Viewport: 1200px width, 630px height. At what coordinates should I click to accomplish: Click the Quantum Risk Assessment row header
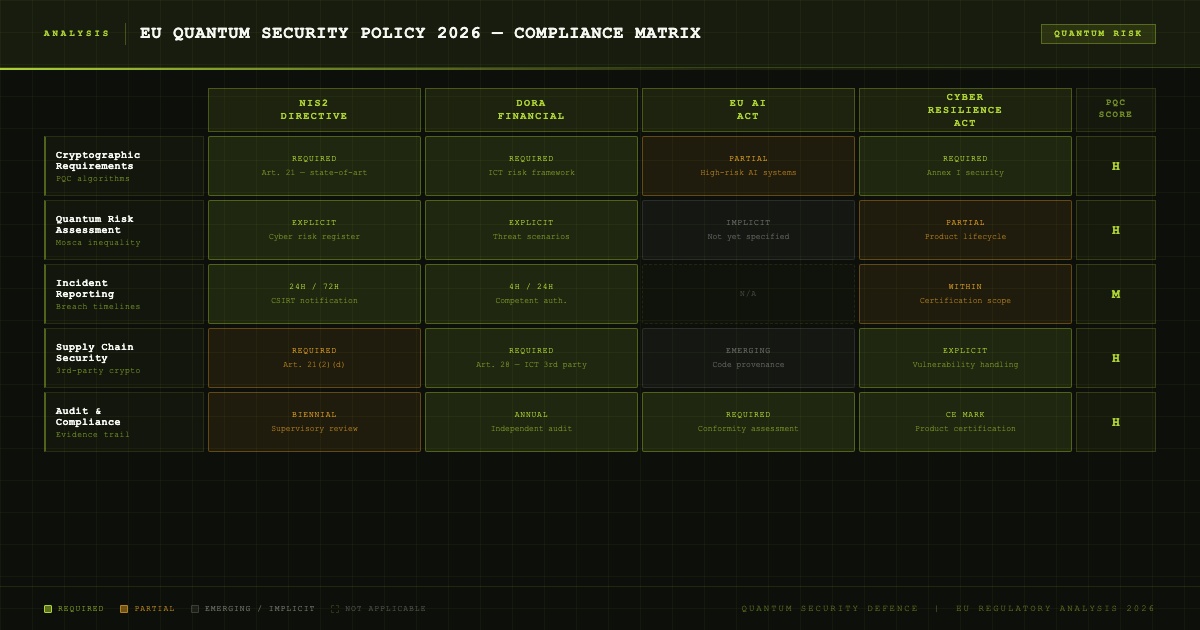(124, 230)
